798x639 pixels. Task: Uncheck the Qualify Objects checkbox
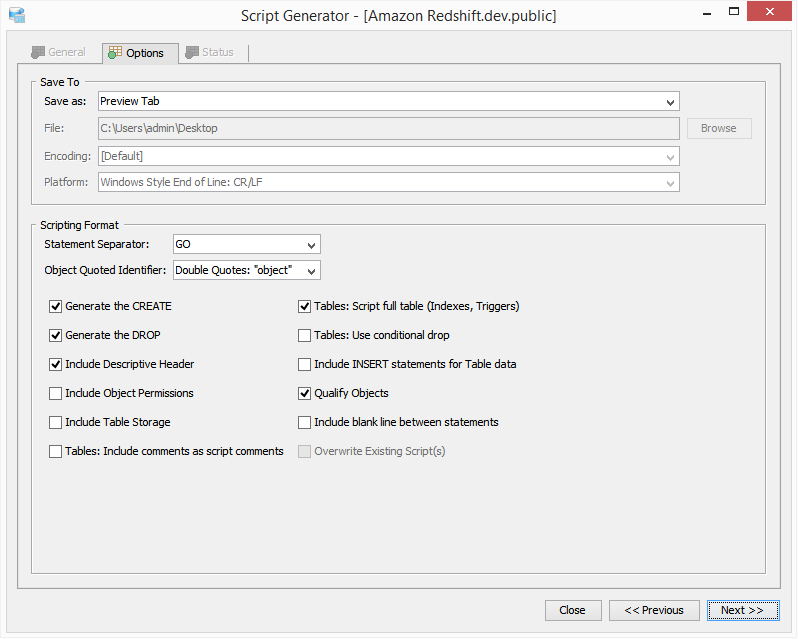pos(305,394)
